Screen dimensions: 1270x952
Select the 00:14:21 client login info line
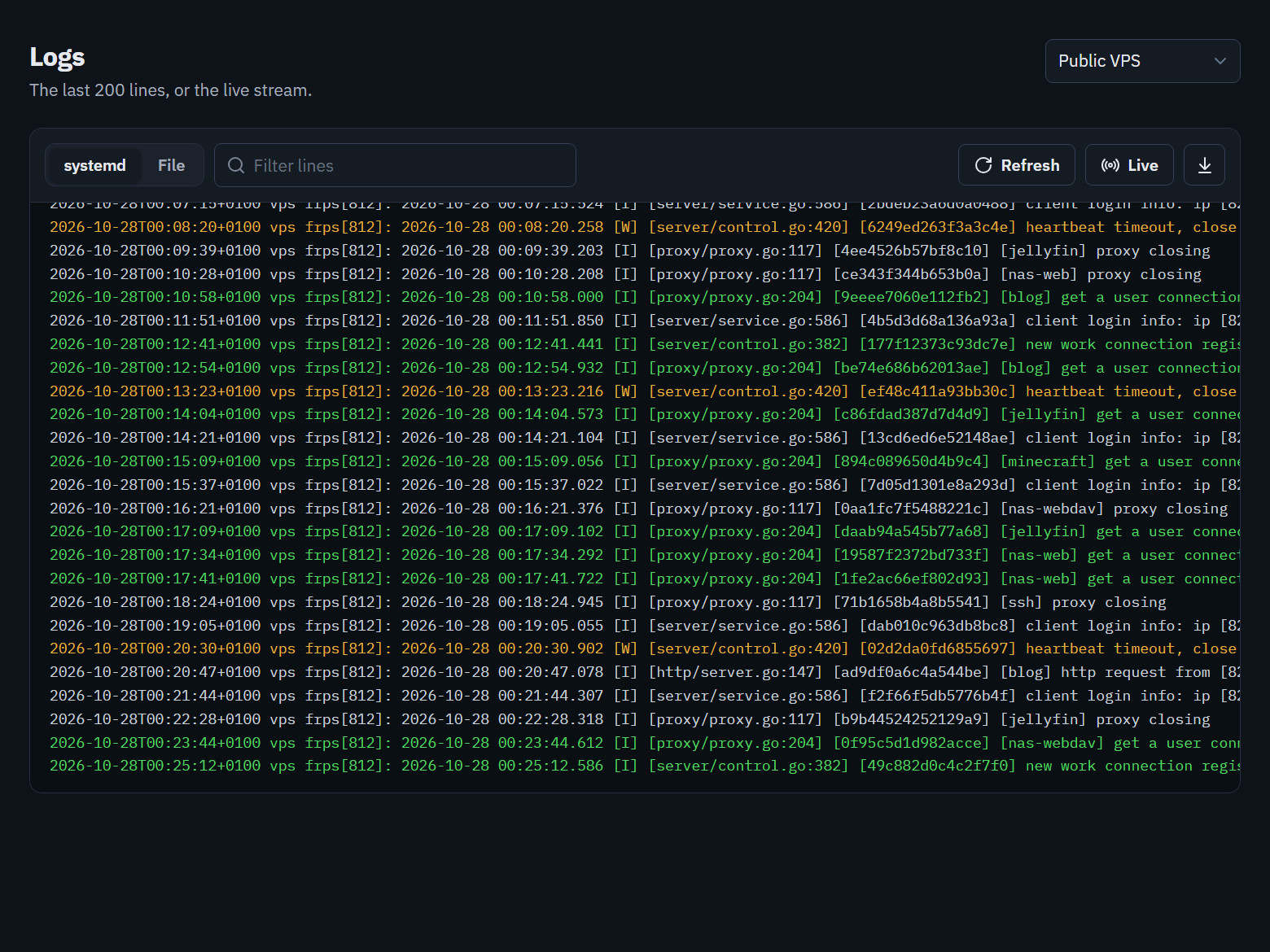click(x=643, y=438)
